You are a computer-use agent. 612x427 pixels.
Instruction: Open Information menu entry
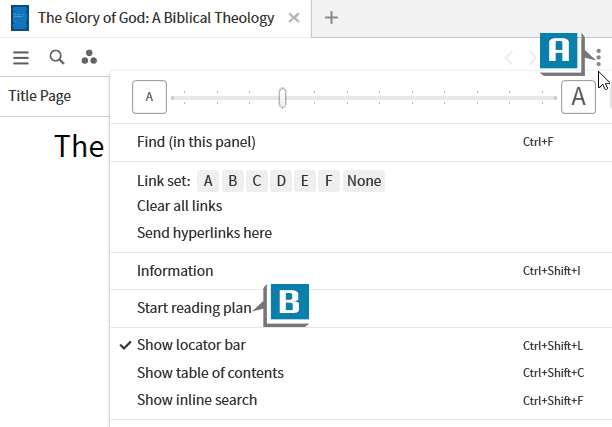(175, 271)
